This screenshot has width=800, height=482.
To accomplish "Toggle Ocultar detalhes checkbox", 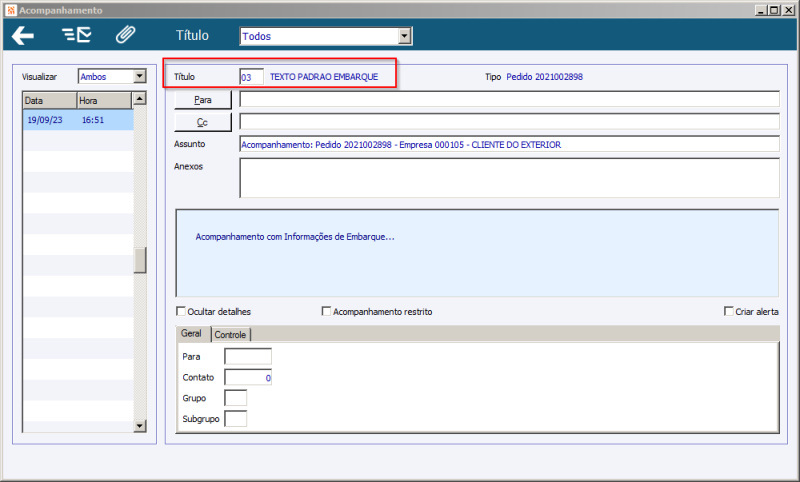I will [181, 311].
